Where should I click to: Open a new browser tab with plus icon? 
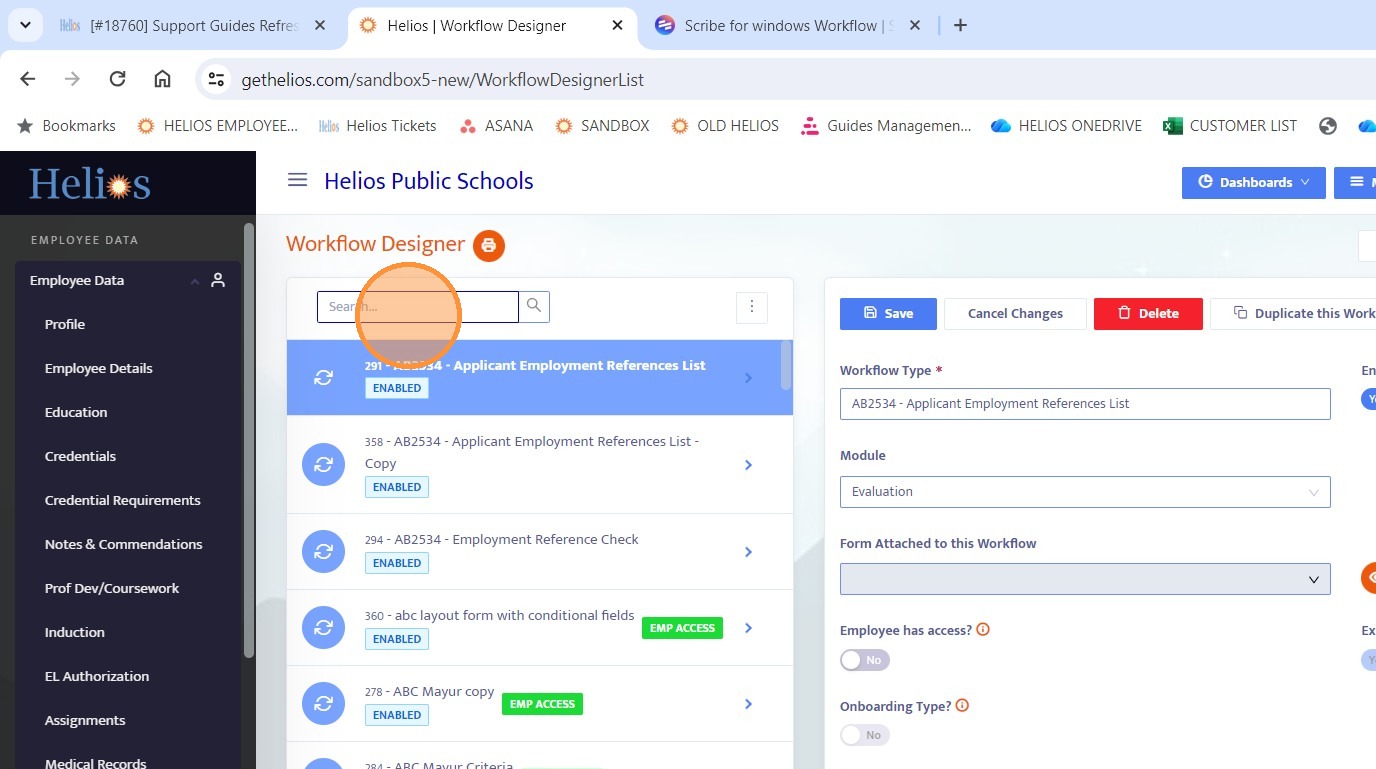(x=960, y=25)
